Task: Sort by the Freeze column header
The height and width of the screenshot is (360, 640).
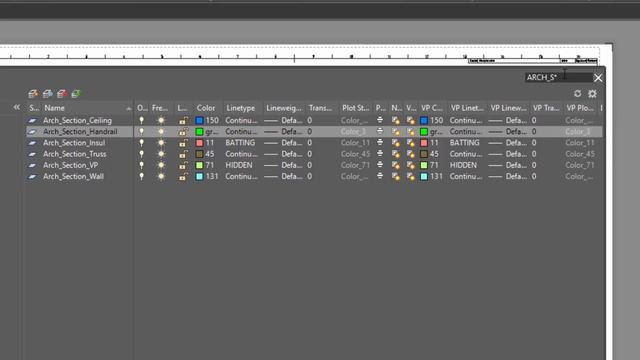Action: 161,108
